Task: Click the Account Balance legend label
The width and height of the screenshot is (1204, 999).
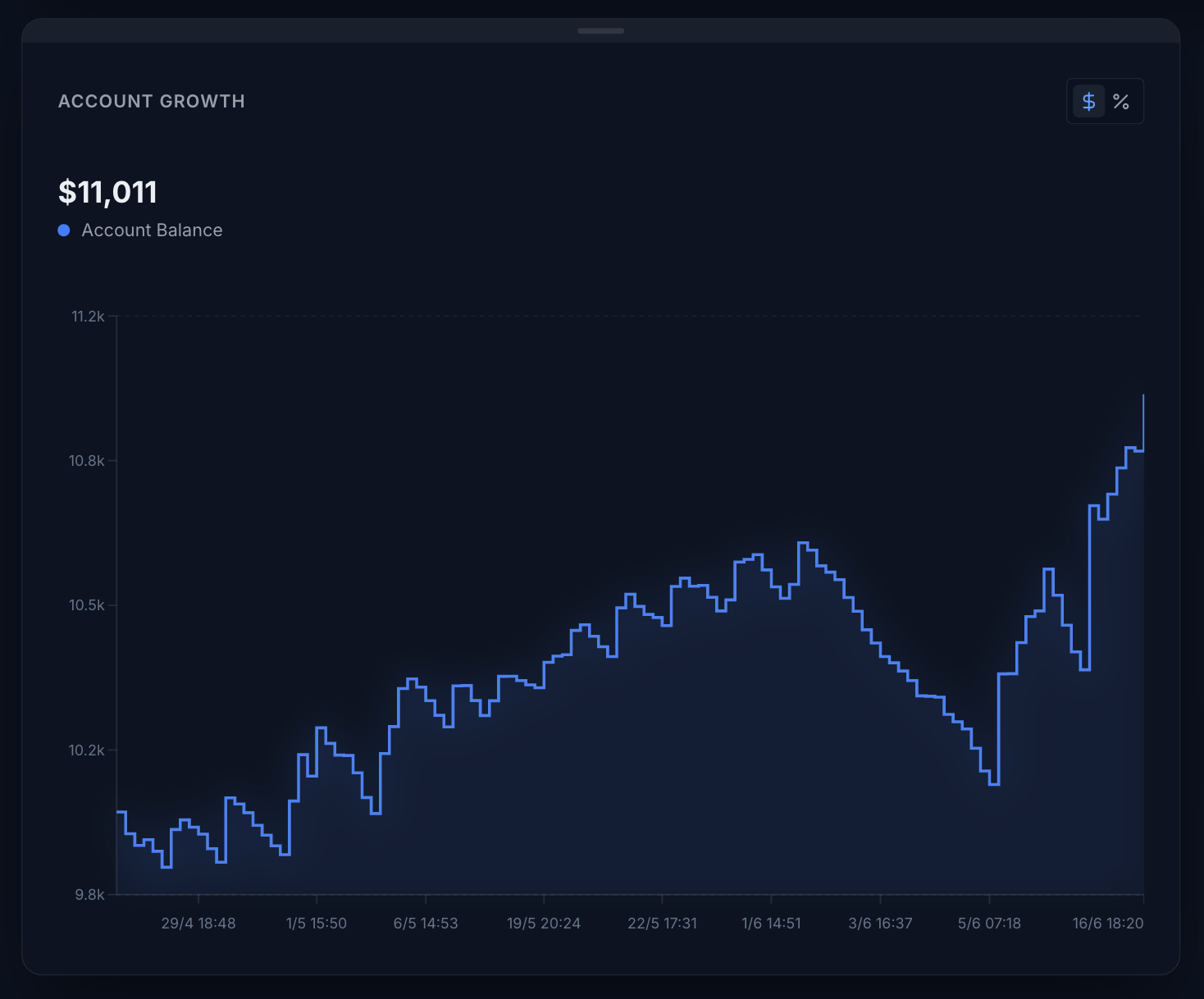Action: [152, 230]
